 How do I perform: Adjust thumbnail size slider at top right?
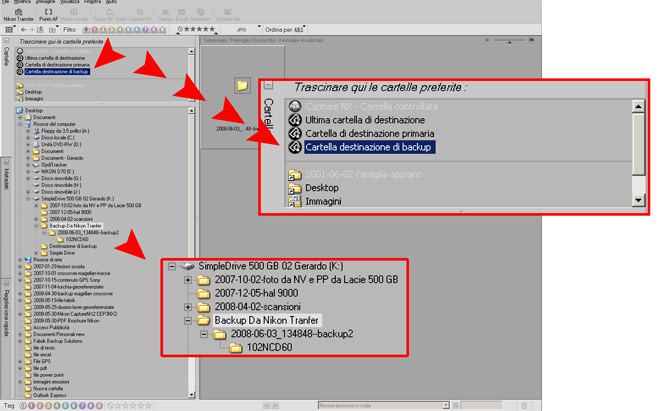[x=509, y=40]
